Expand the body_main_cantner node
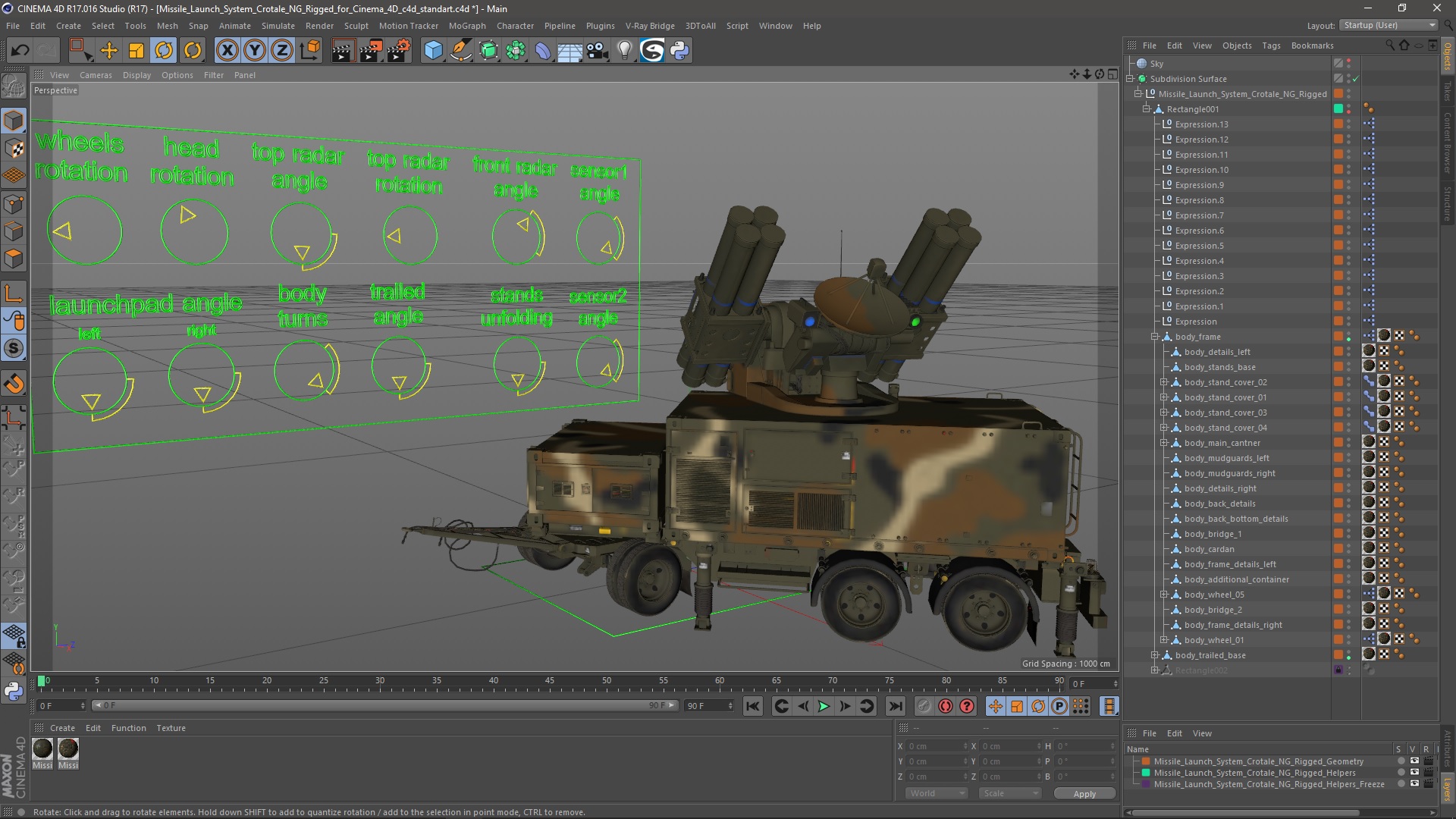 tap(1163, 443)
